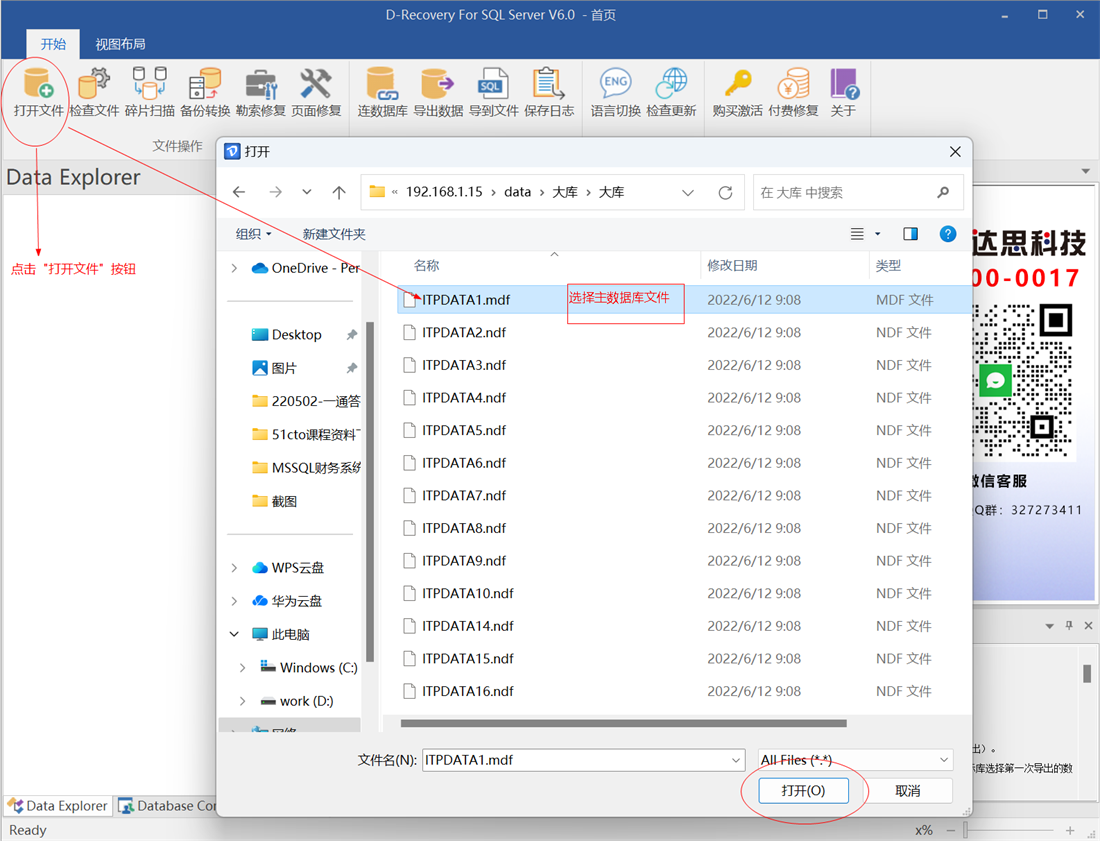Image resolution: width=1100 pixels, height=841 pixels.
Task: Sort by the 类型 column header
Action: (x=888, y=266)
